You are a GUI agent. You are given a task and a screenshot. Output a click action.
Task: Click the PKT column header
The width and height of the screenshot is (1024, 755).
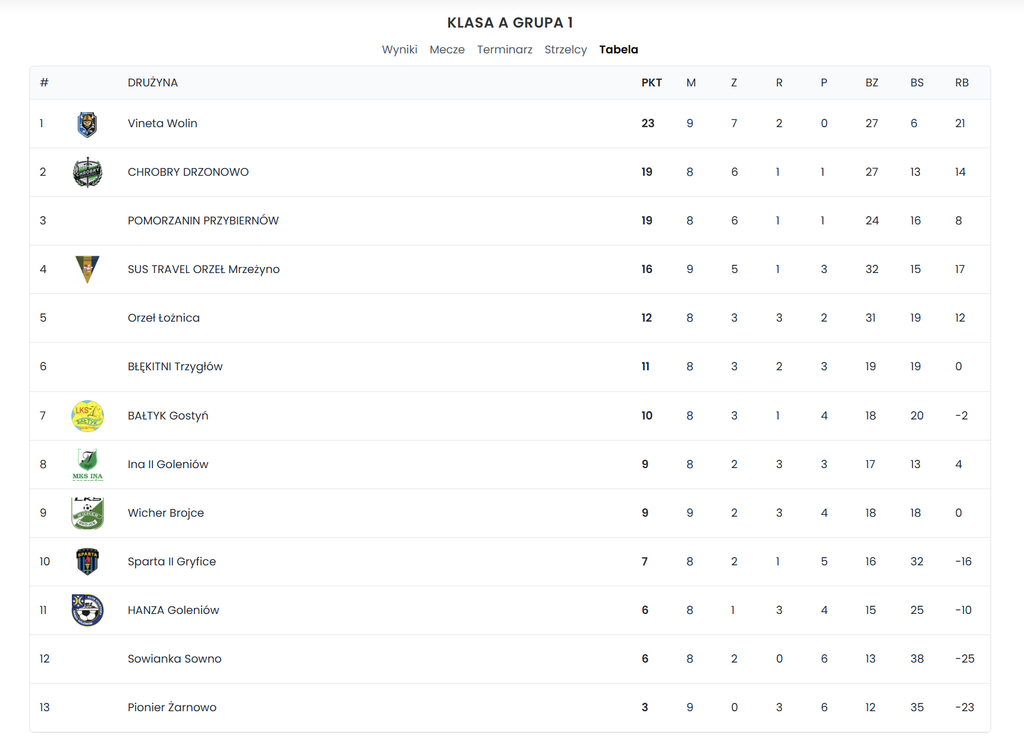coord(651,83)
